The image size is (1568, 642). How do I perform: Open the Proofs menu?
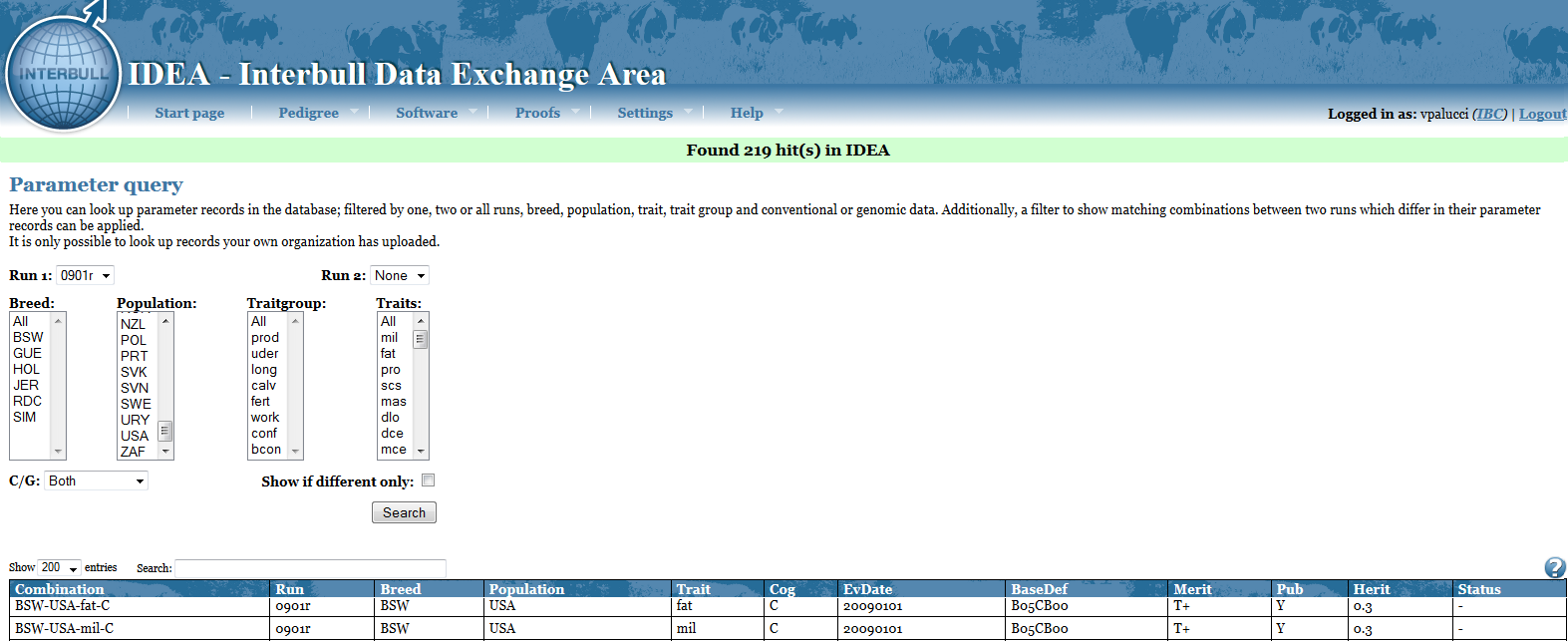click(537, 113)
